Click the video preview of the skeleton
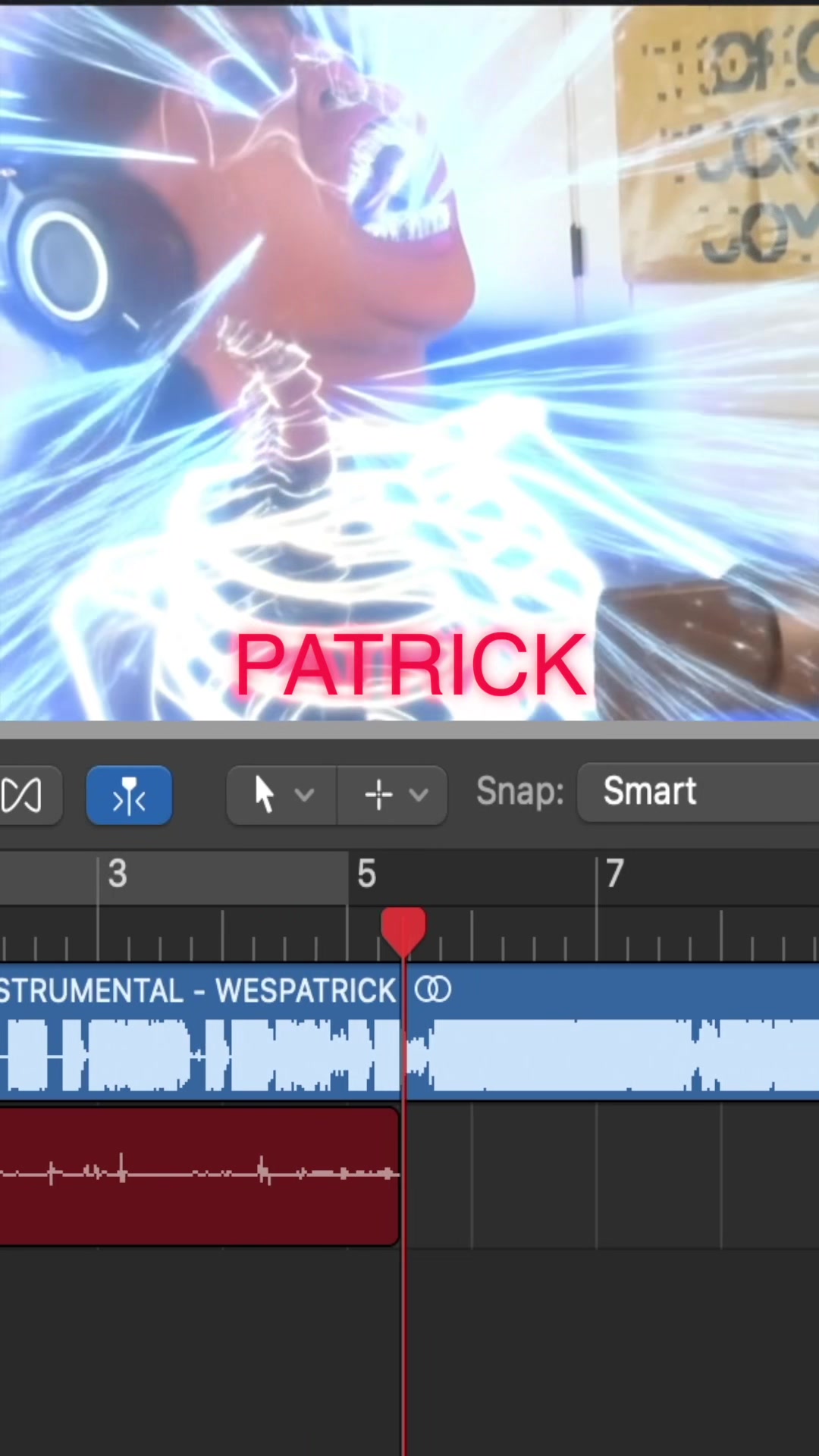 point(409,362)
